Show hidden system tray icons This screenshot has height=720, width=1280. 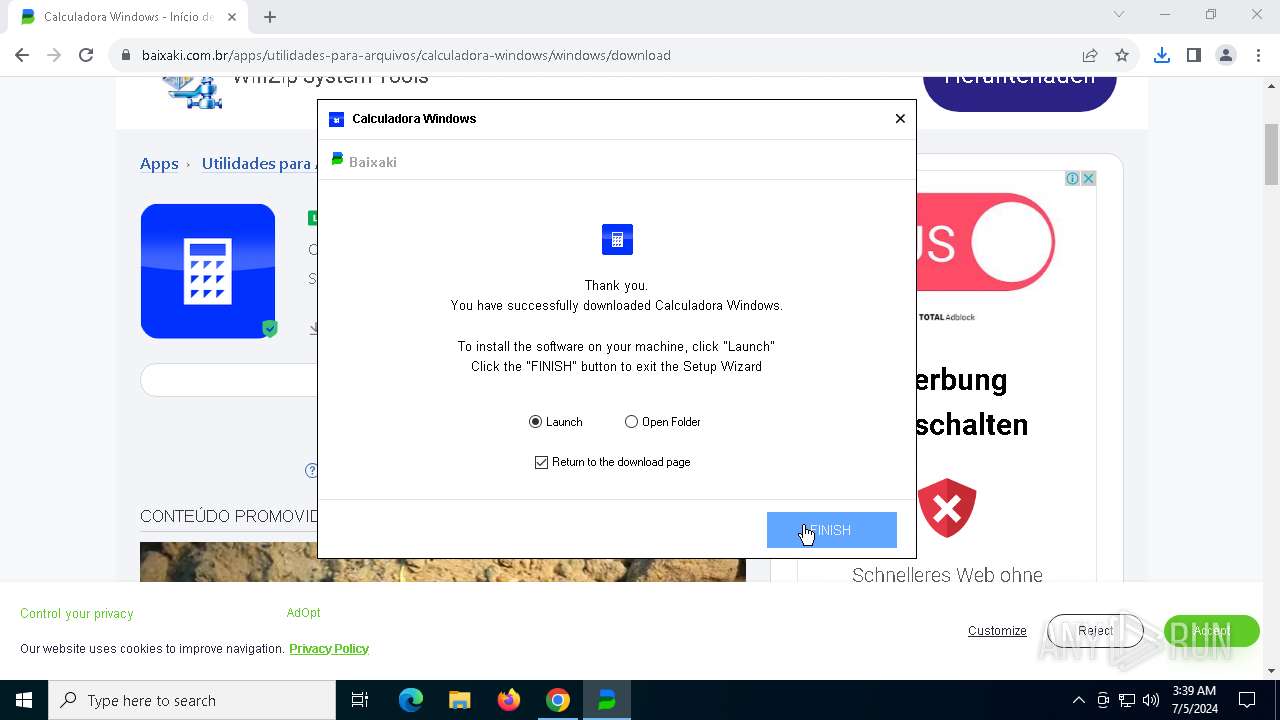(x=1078, y=700)
